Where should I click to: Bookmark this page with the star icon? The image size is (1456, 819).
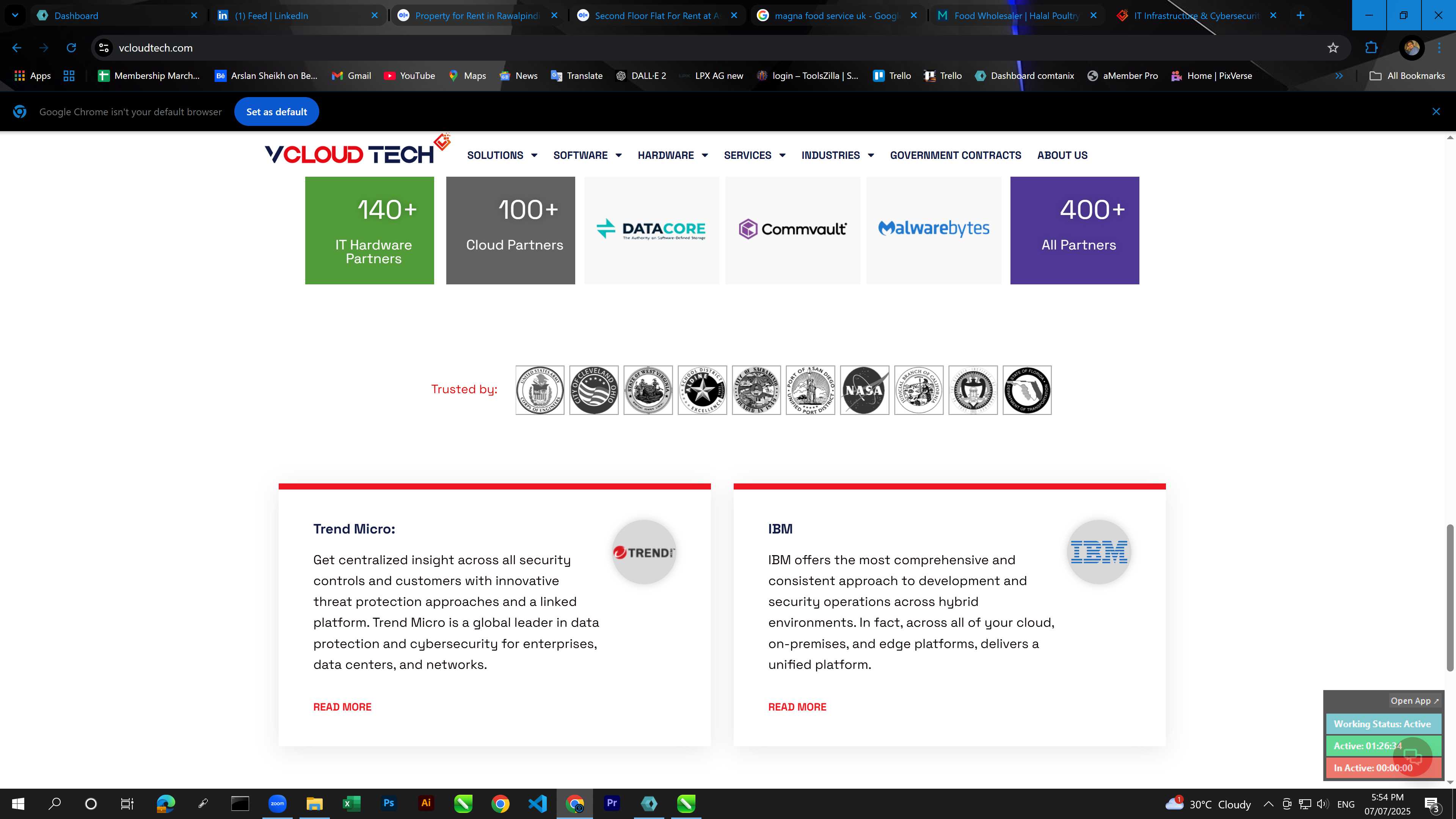click(1333, 48)
